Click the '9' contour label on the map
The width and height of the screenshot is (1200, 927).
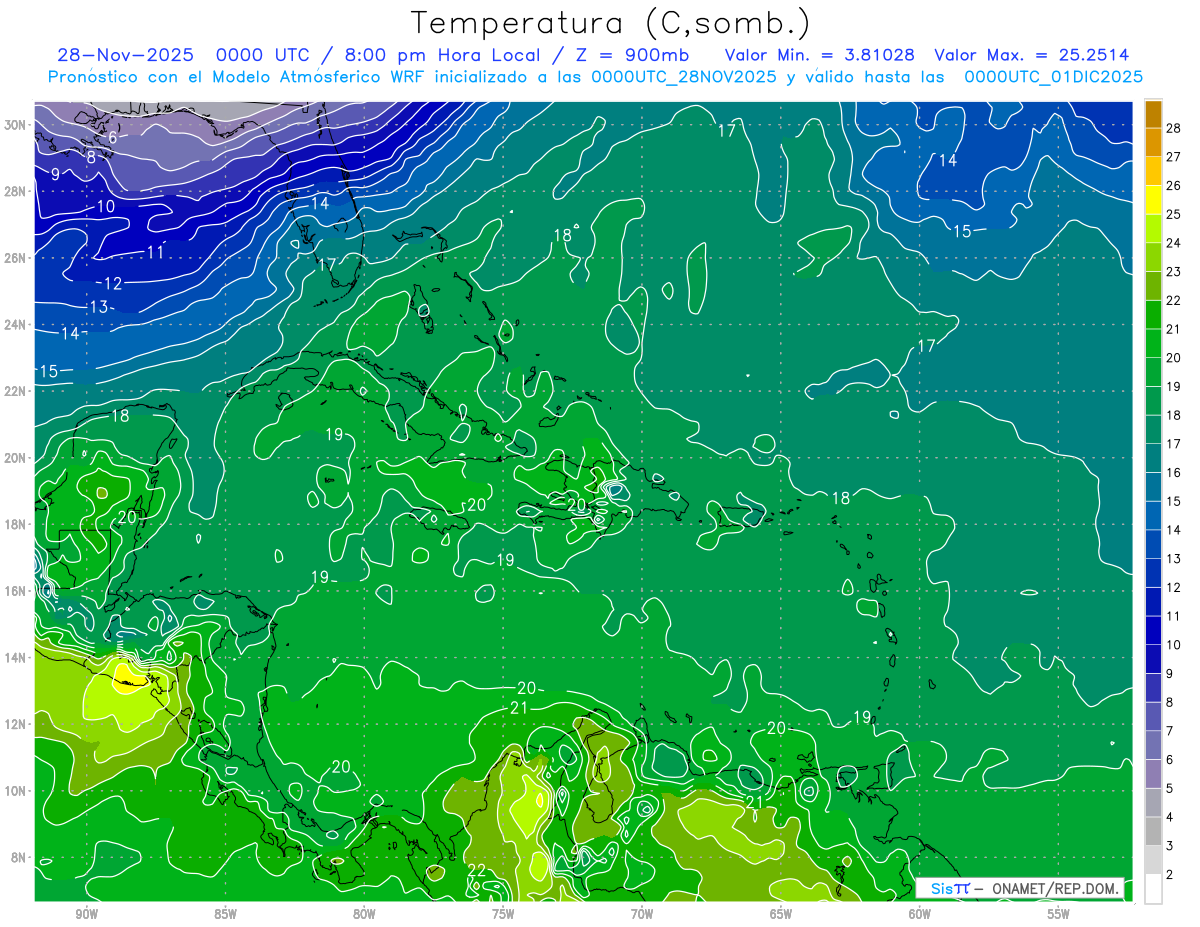click(x=56, y=174)
